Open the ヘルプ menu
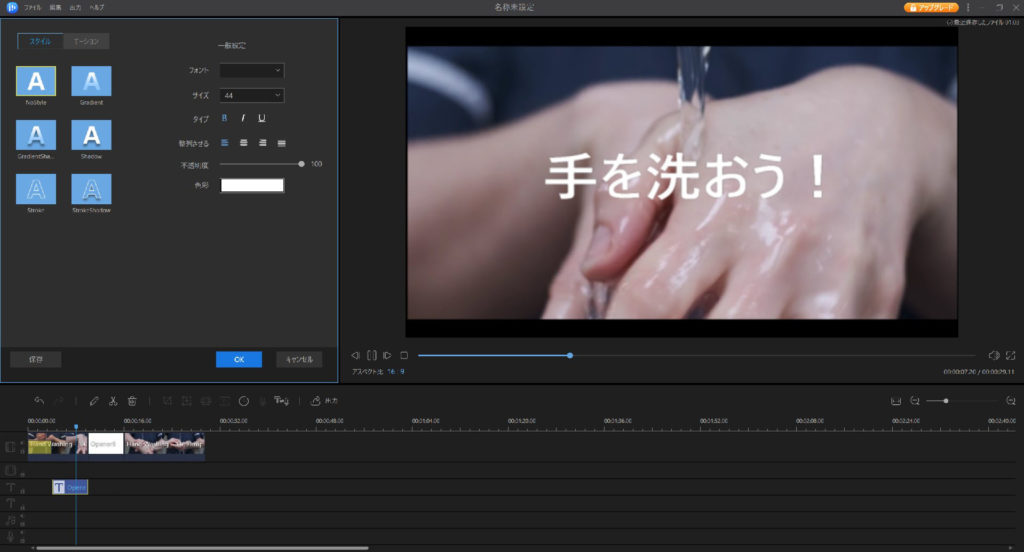The height and width of the screenshot is (552, 1024). 97,7
